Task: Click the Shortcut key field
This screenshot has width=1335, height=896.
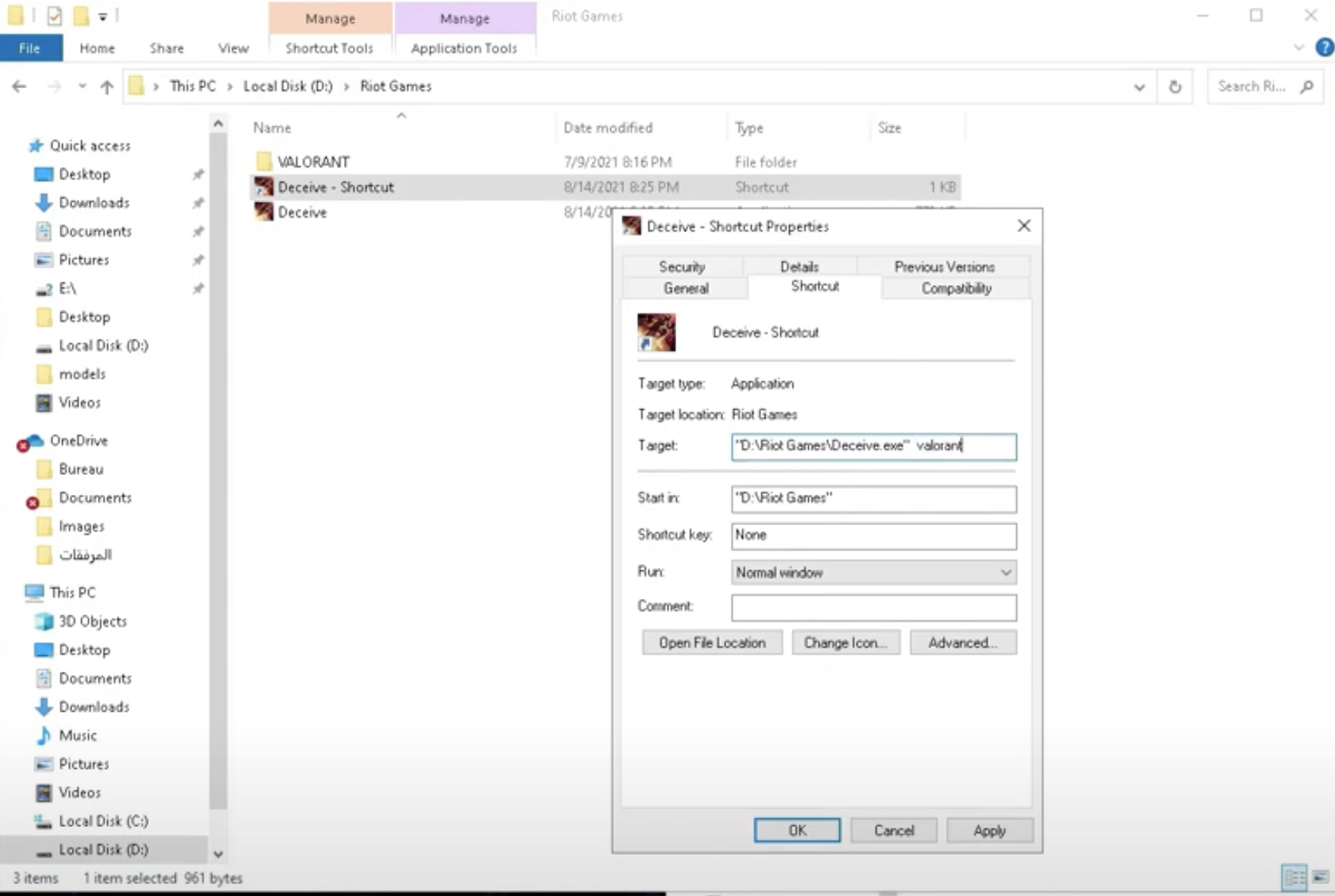Action: [x=873, y=535]
